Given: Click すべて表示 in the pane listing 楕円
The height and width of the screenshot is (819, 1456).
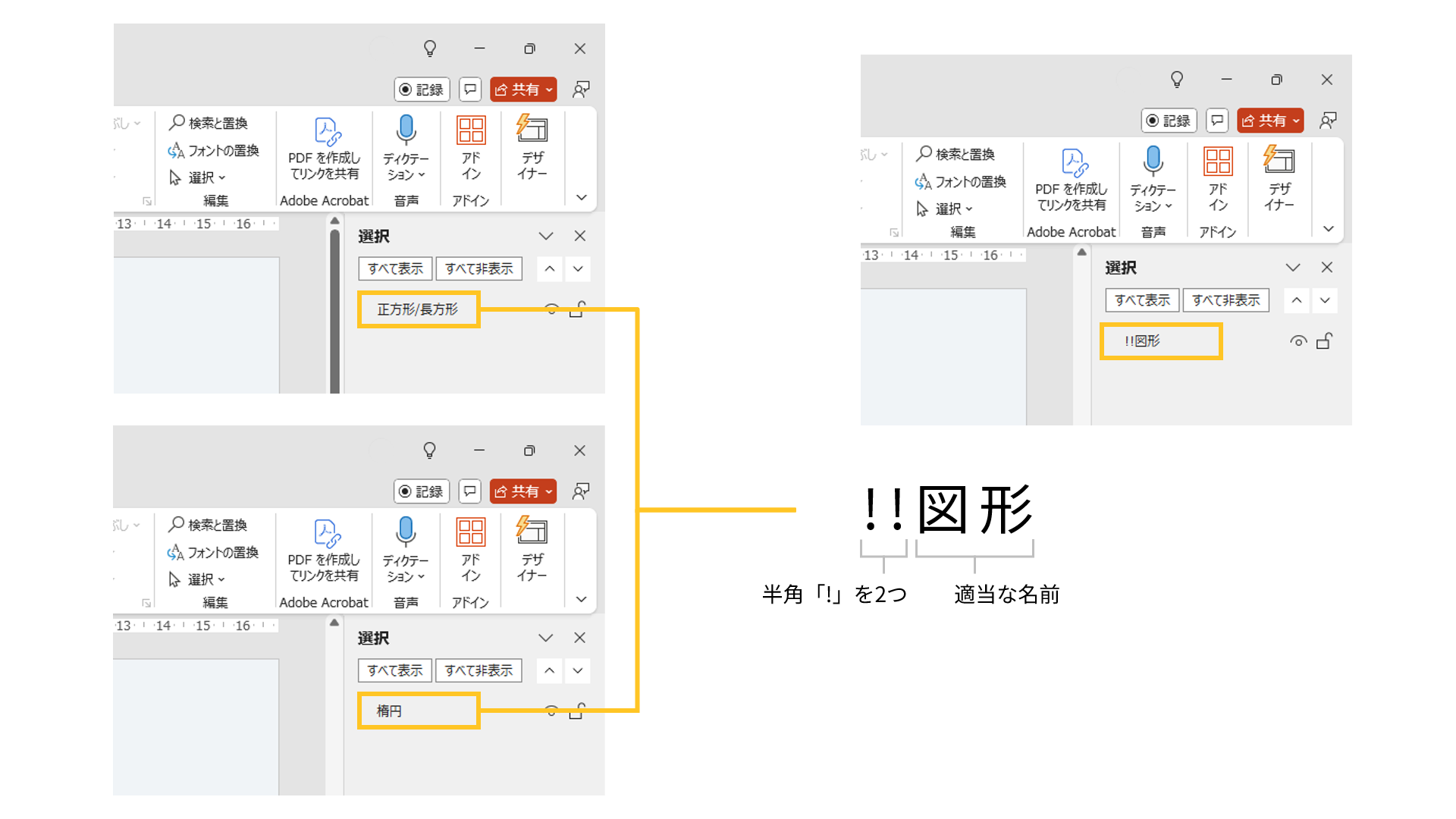Looking at the screenshot, I should pos(395,670).
